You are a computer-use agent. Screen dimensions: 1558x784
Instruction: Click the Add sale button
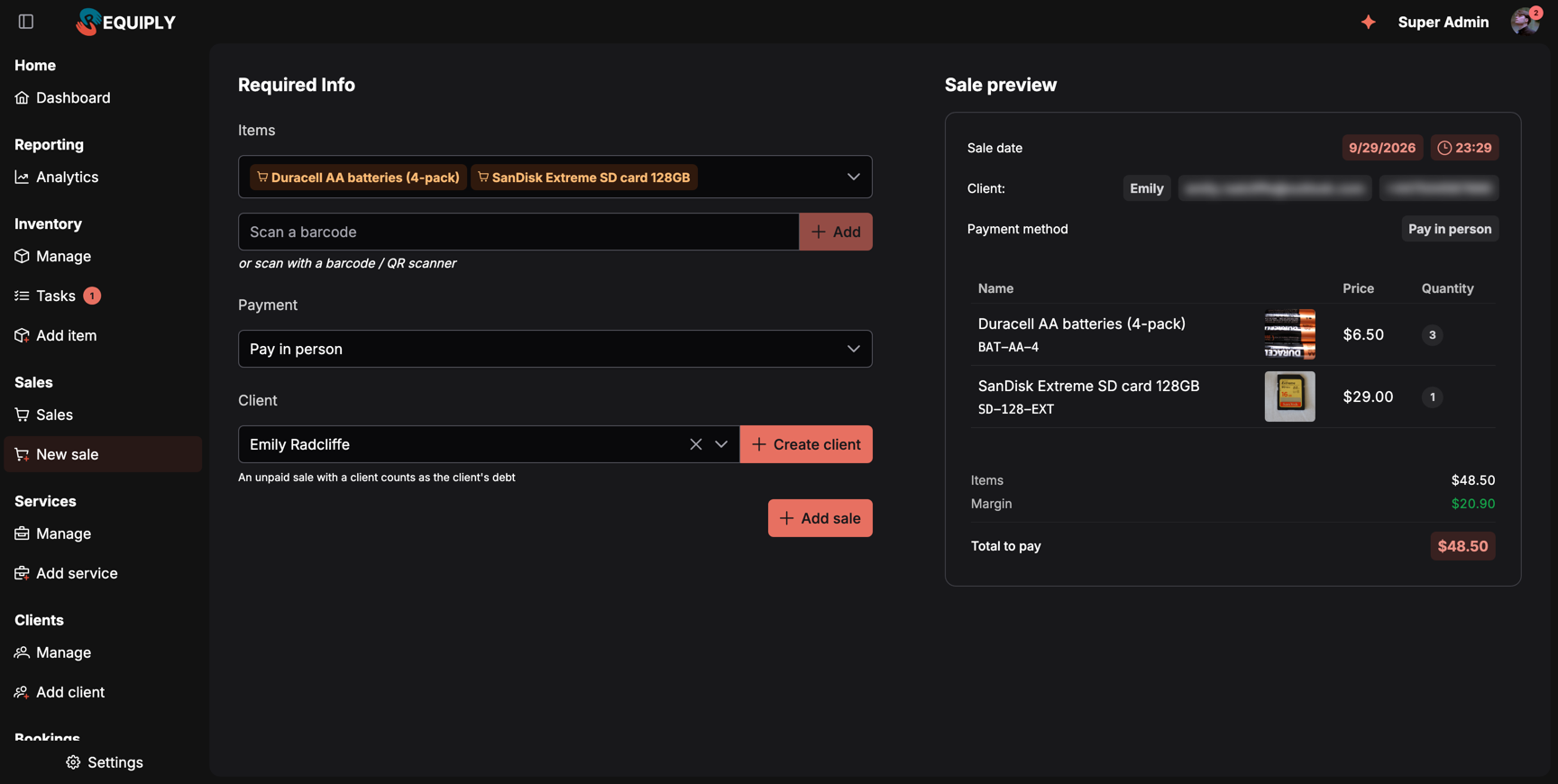820,518
